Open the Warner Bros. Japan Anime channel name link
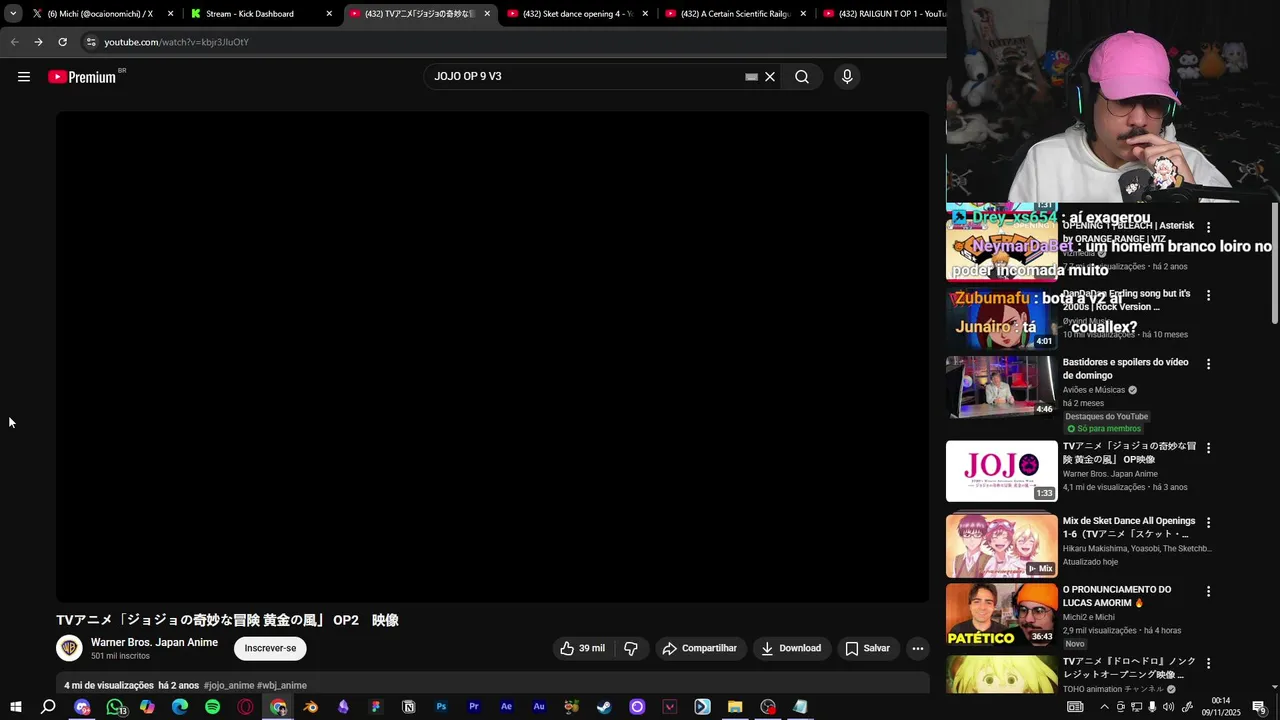1280x720 pixels. coord(154,642)
